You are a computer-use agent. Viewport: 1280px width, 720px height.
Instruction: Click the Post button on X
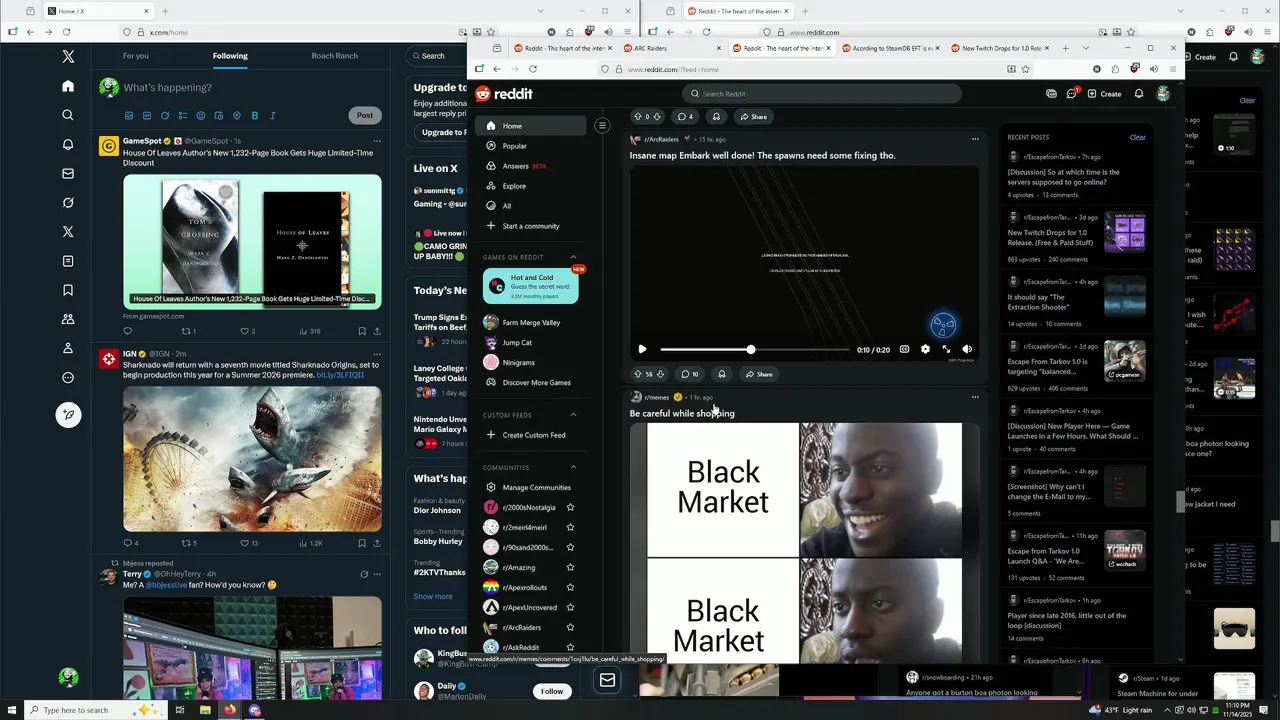tap(365, 115)
